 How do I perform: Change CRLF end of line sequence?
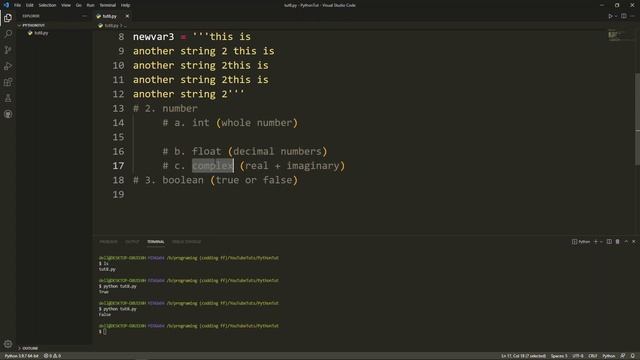593,356
